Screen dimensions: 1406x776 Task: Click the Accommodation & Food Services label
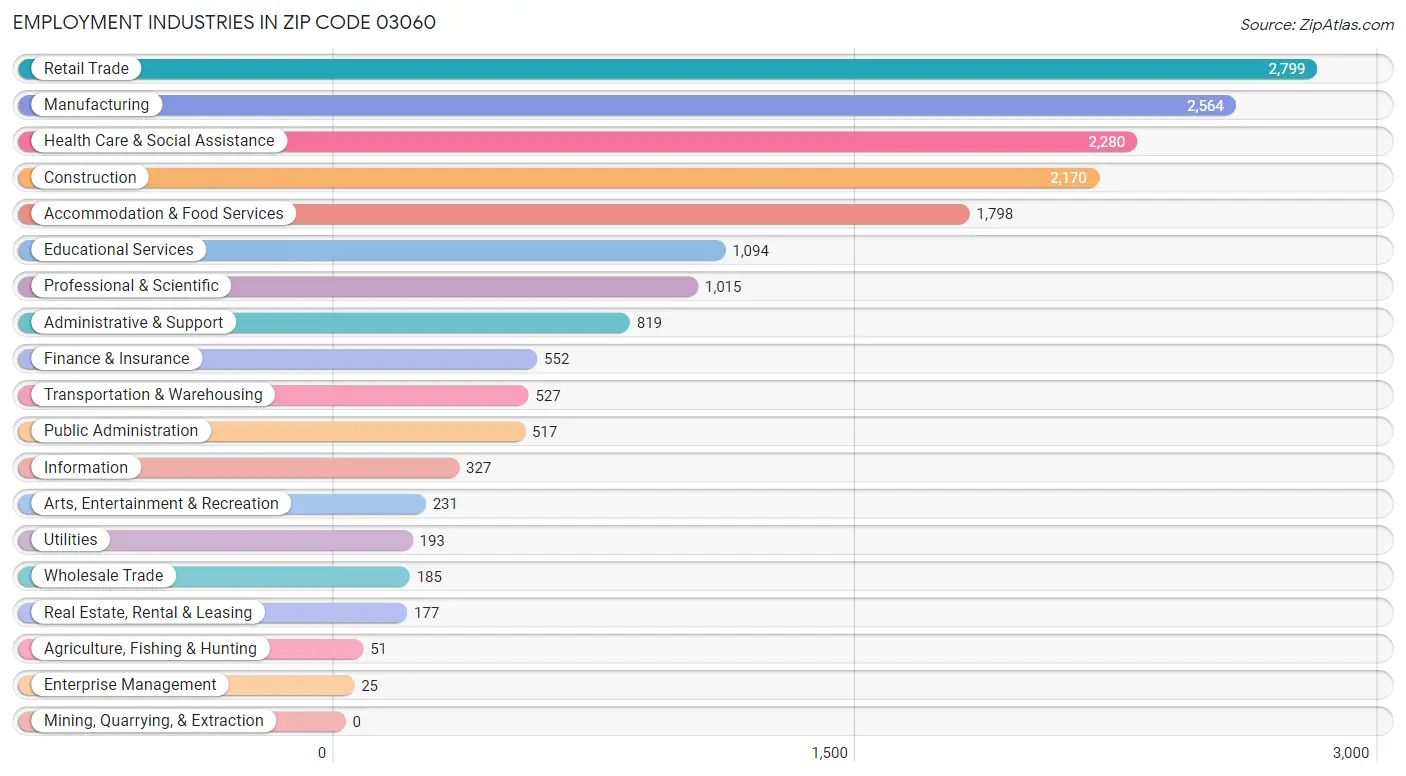164,214
